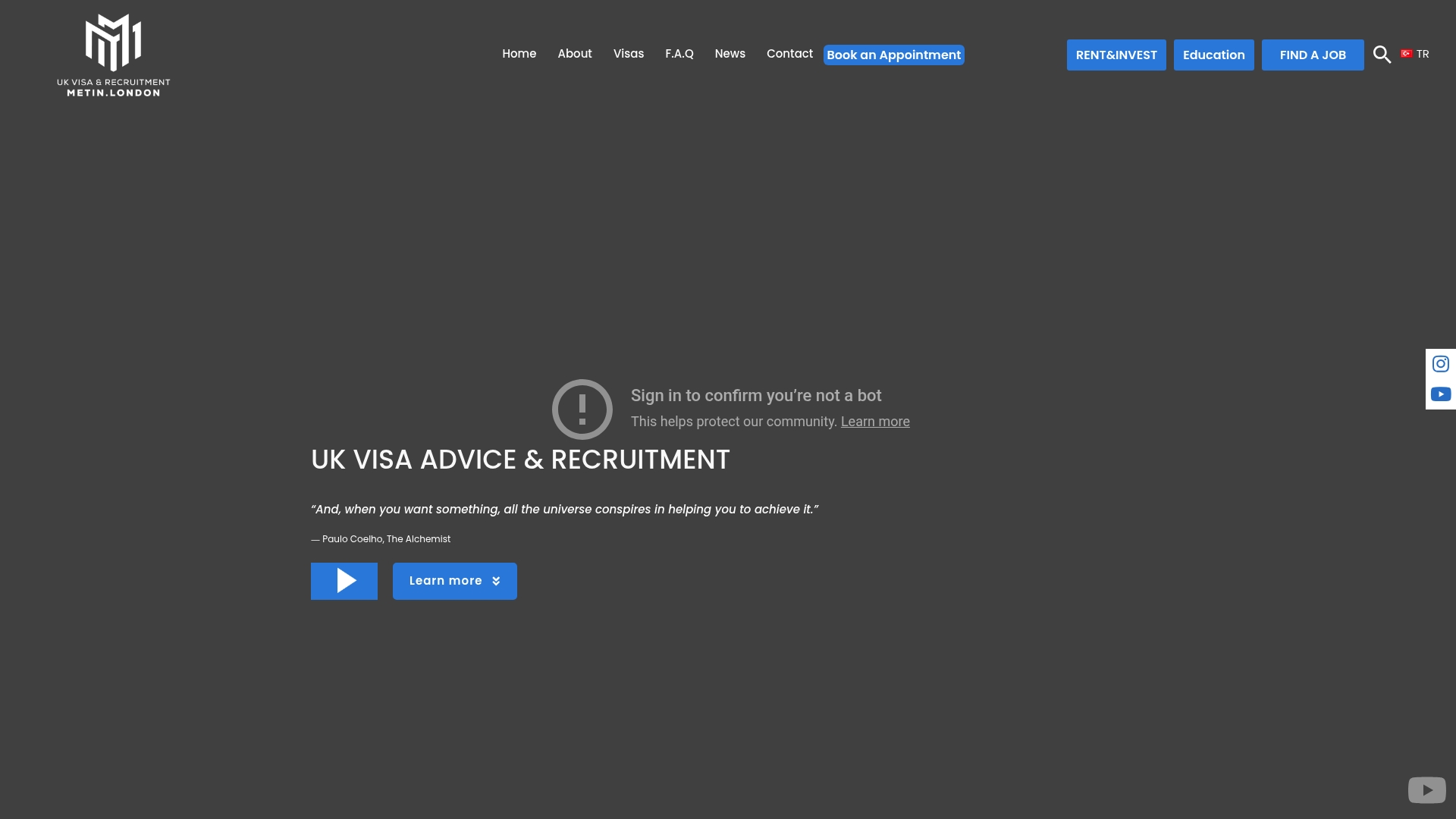Open the News section
Viewport: 1456px width, 819px height.
click(x=730, y=54)
